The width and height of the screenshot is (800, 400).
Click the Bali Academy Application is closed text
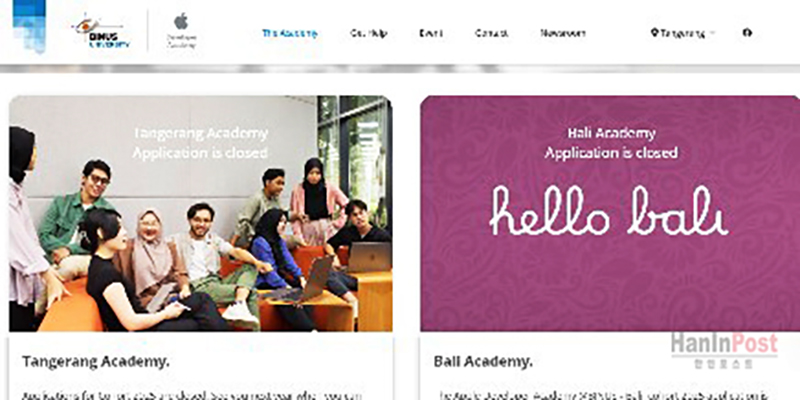611,143
